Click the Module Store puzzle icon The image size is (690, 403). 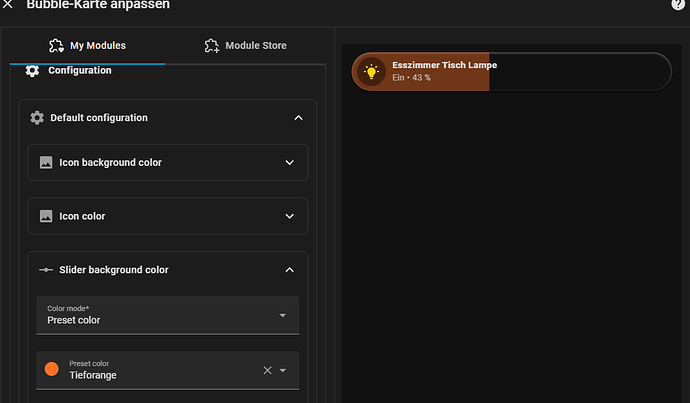(211, 46)
